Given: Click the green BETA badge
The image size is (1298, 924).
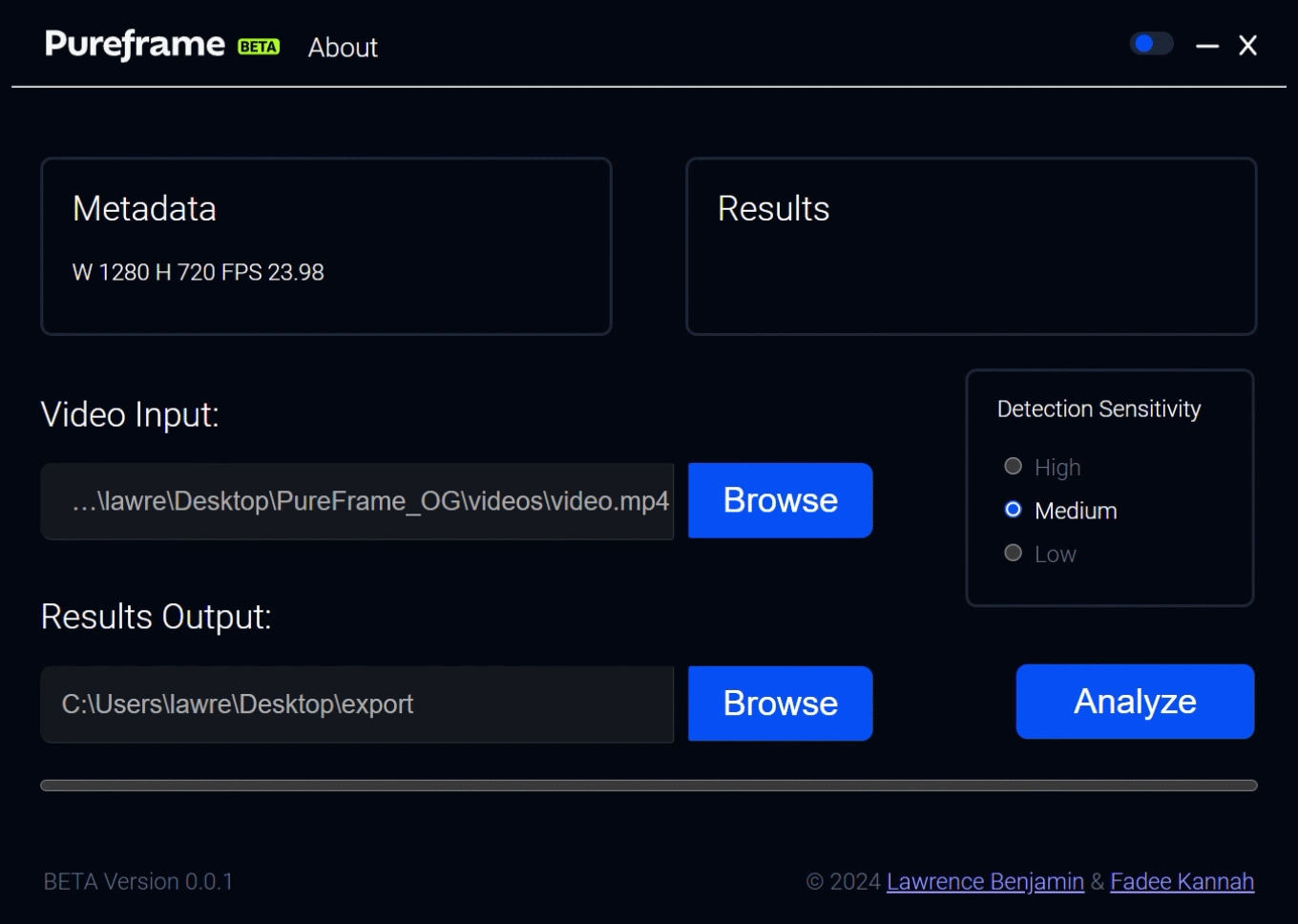Looking at the screenshot, I should pos(259,47).
